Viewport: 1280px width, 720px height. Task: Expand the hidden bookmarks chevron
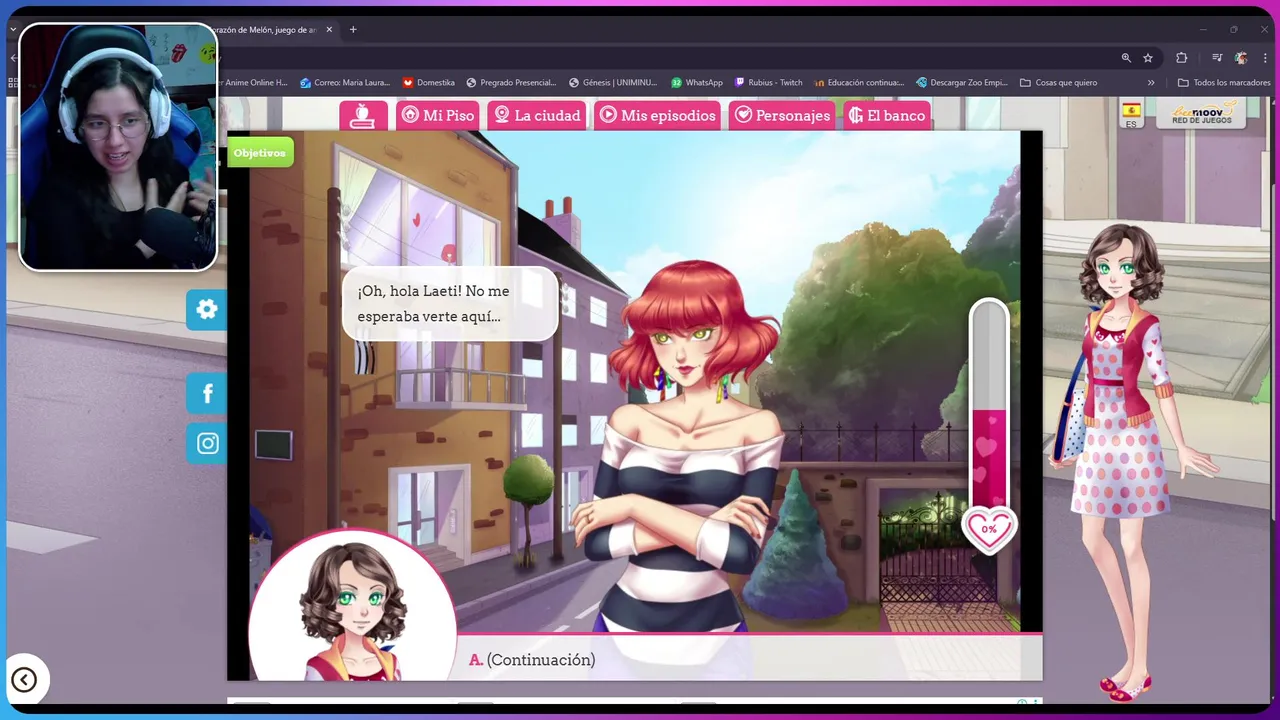tap(1151, 83)
